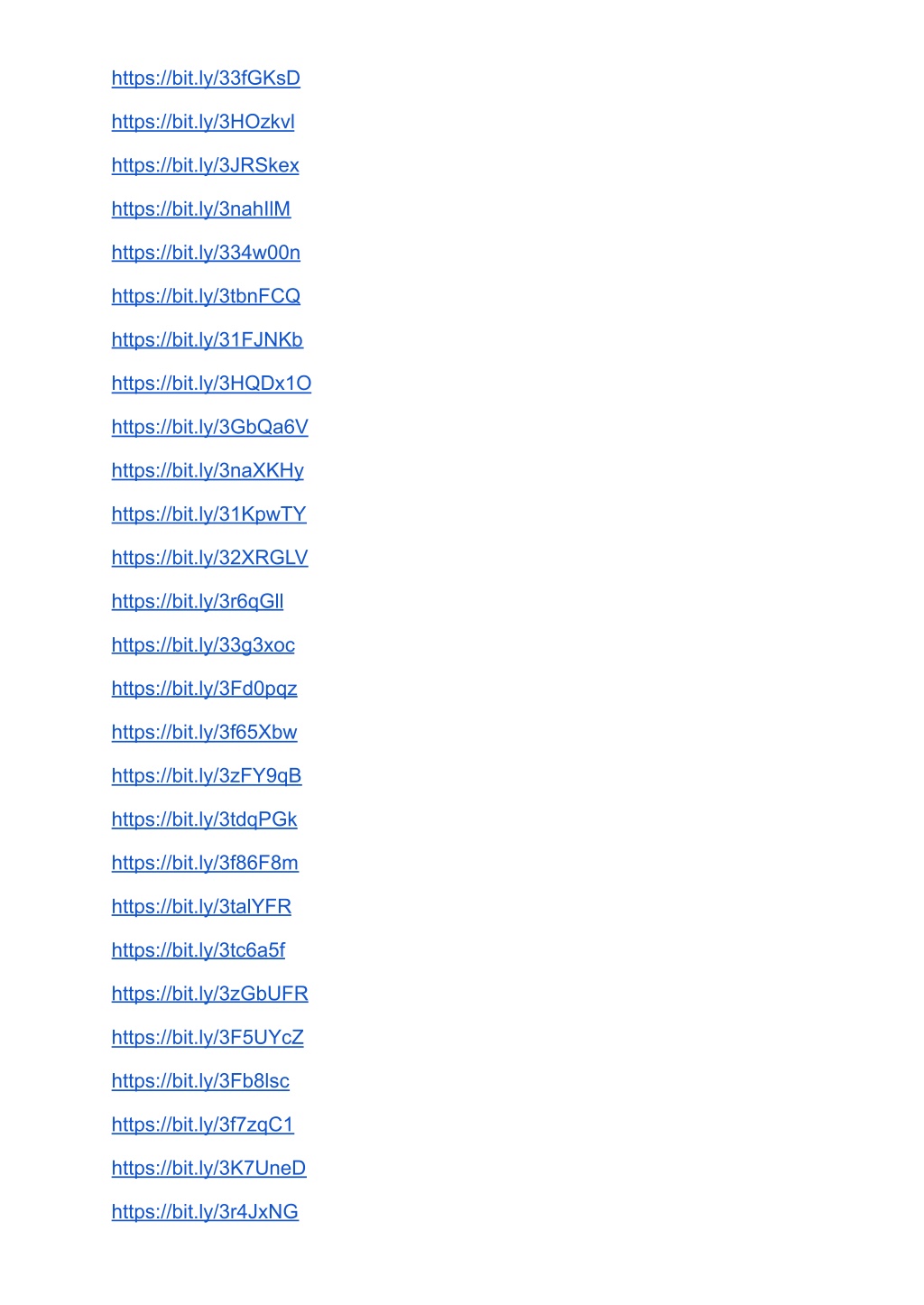Viewport: 924px width, 1305px height.
Task: Click the link https://bit.ly/3tdqPGk
Action: (205, 819)
